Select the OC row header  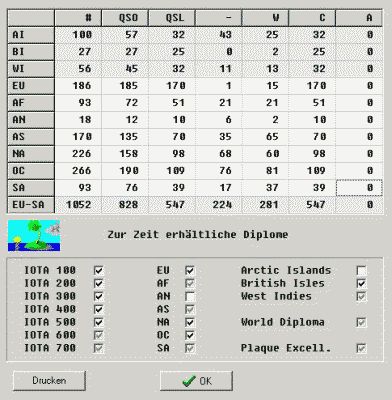point(31,171)
